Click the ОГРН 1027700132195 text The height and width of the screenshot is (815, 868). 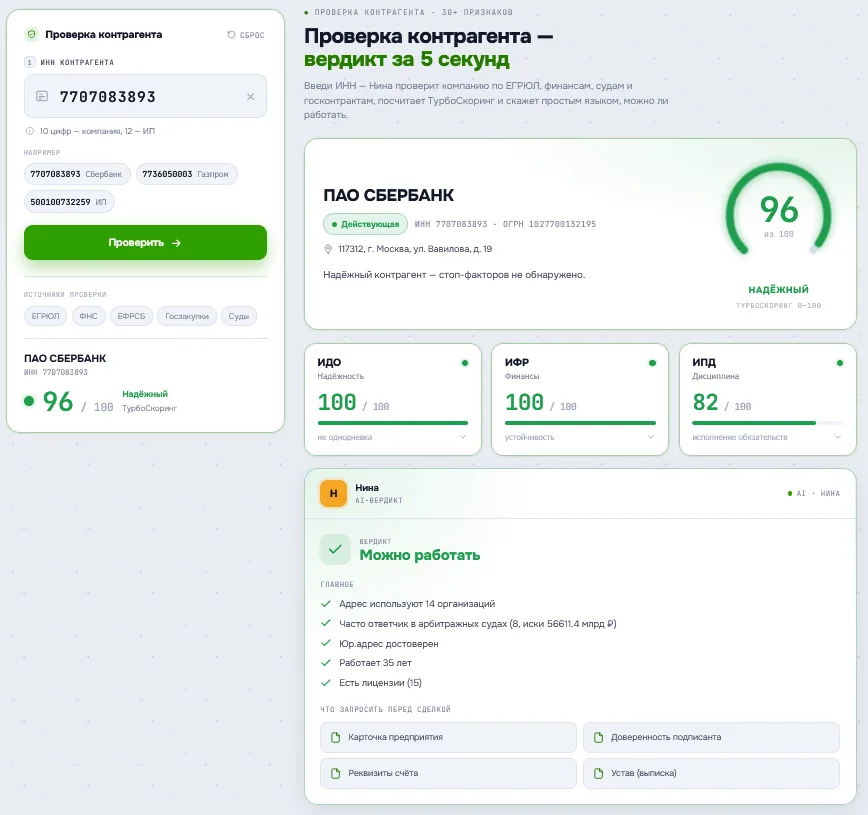click(549, 224)
